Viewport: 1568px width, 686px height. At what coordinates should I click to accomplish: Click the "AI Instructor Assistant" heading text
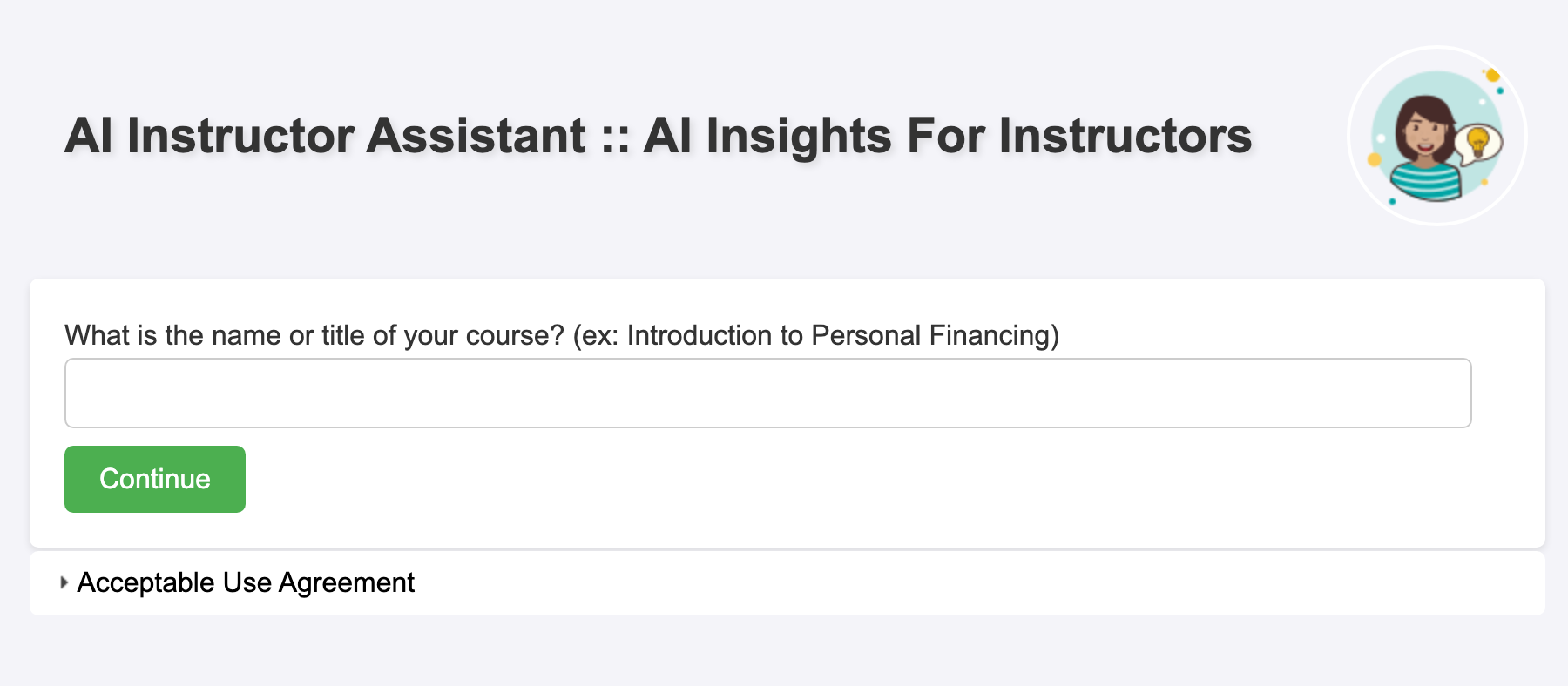point(324,136)
